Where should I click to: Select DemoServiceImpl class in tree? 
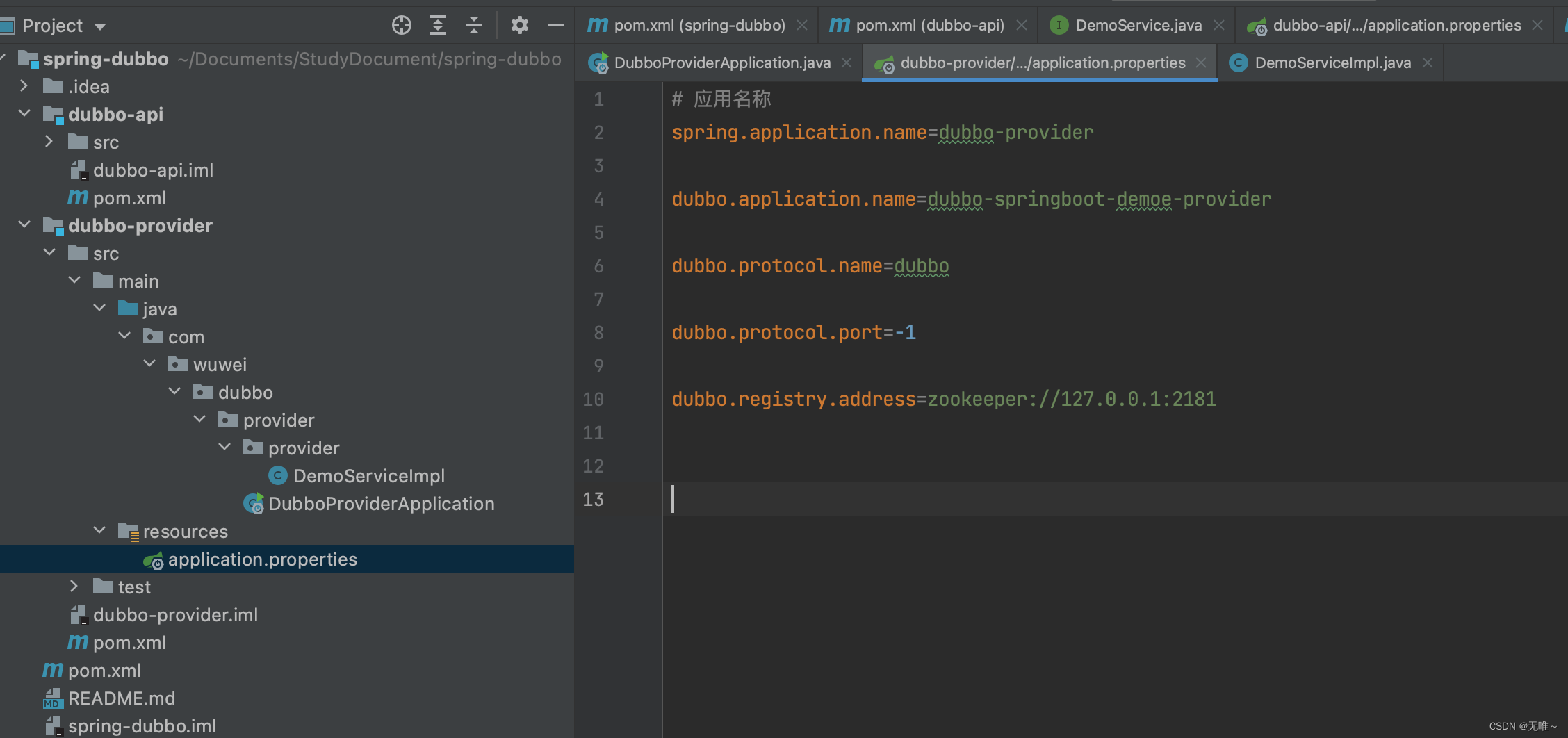[368, 476]
